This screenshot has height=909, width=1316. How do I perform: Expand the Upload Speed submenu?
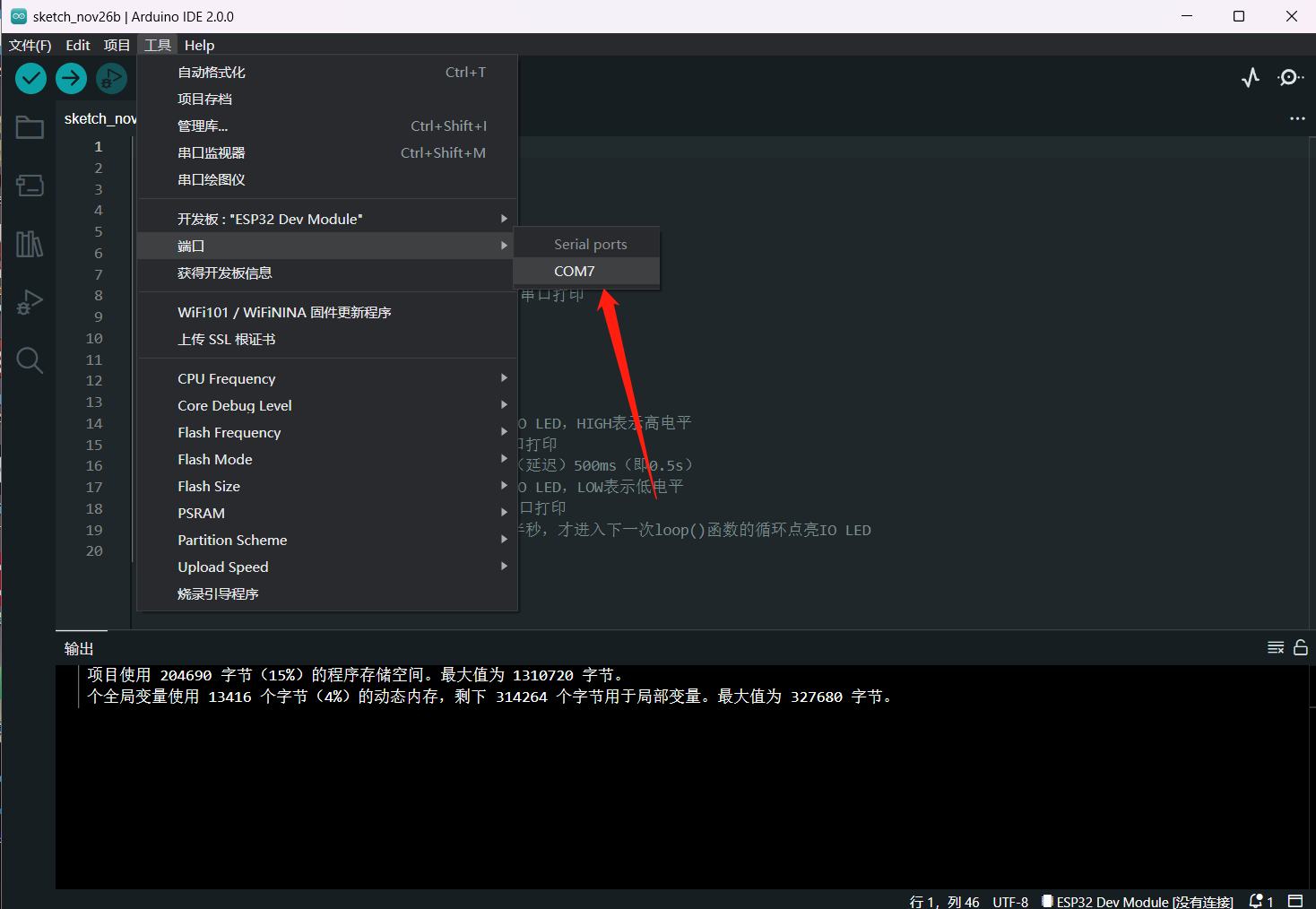tap(327, 567)
